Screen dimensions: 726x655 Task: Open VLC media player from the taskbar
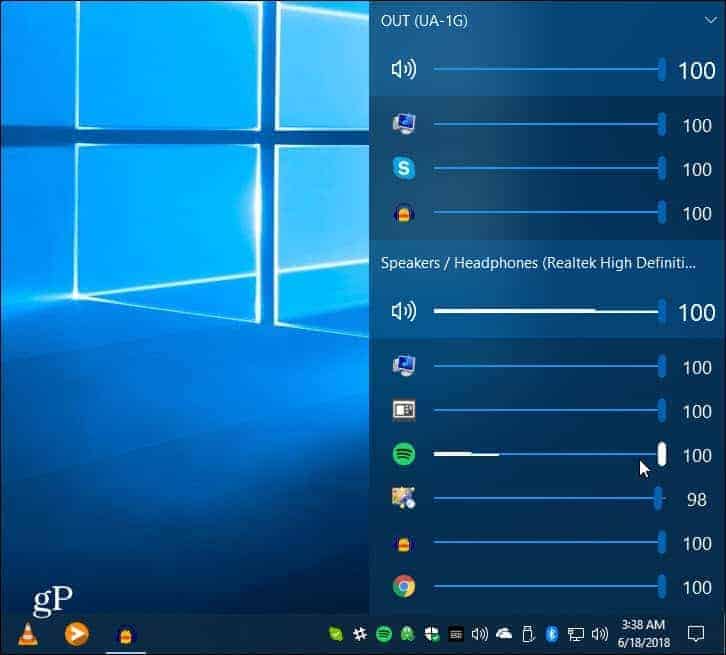[28, 633]
